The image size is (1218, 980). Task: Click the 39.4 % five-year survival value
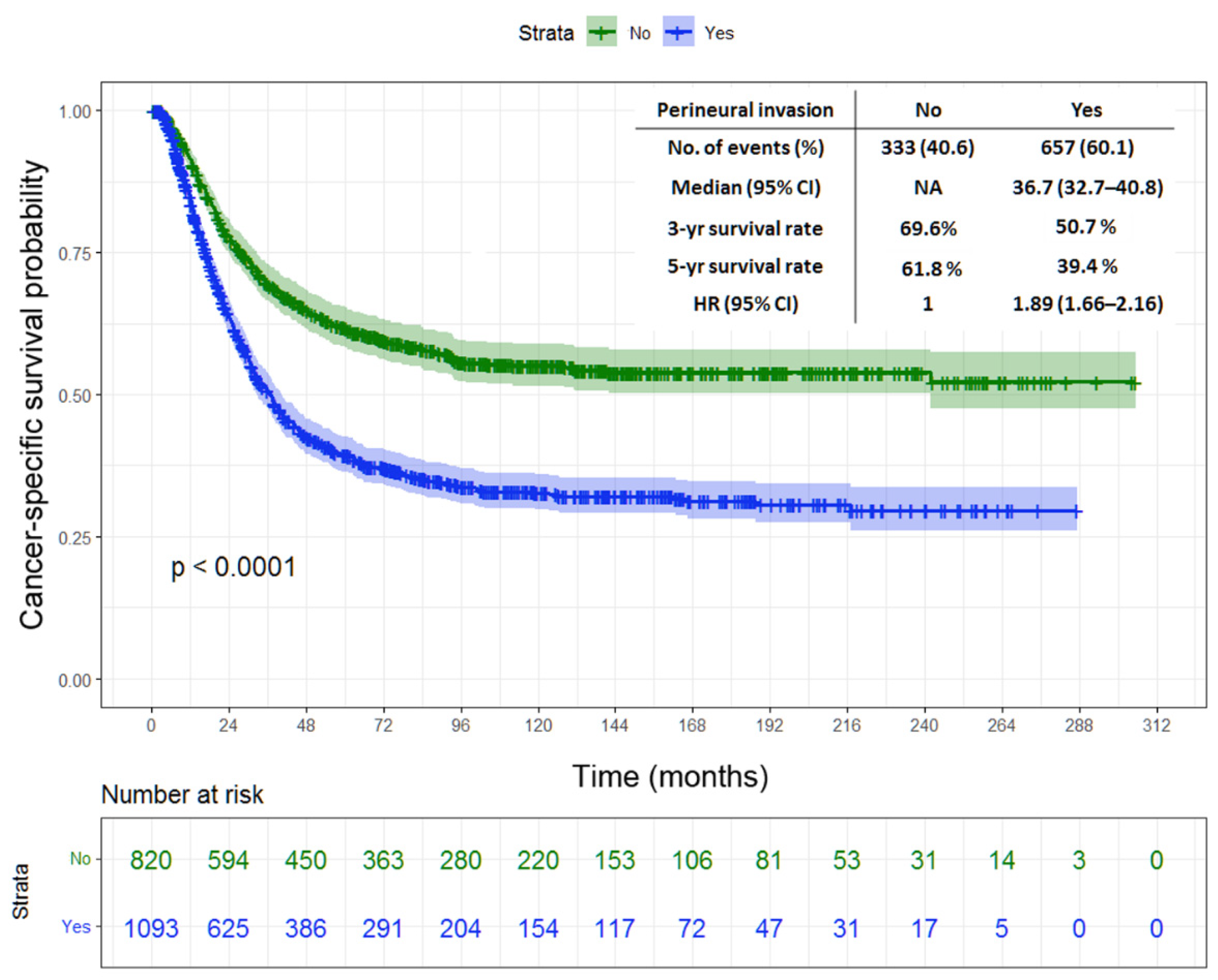click(x=1087, y=266)
